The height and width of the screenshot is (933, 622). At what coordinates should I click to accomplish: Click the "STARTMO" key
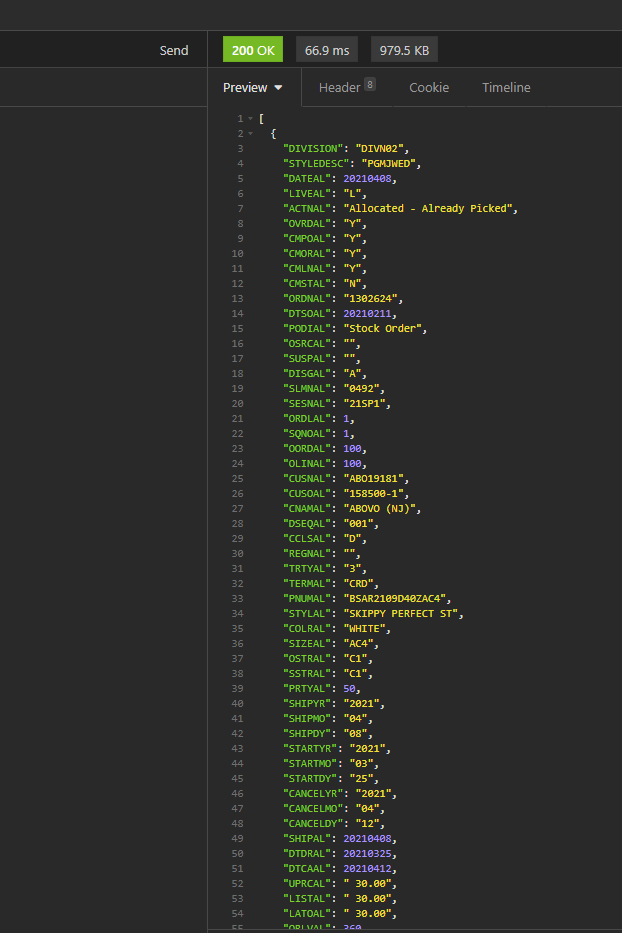[x=310, y=763]
